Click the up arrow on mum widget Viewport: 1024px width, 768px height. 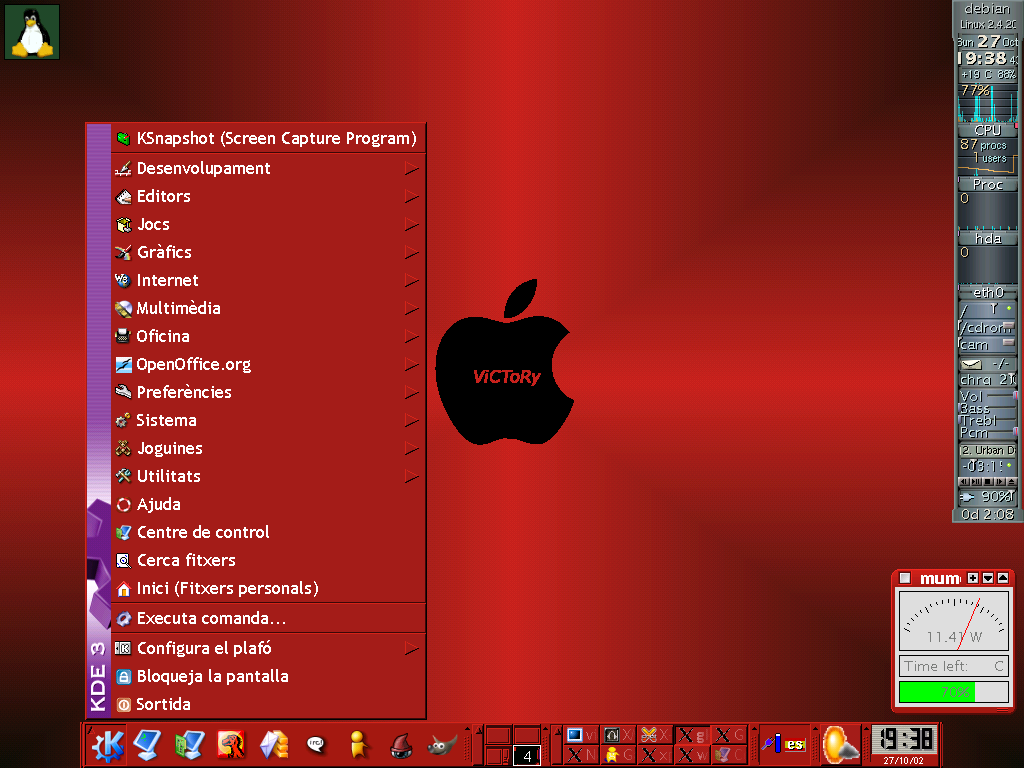pyautogui.click(x=1003, y=578)
